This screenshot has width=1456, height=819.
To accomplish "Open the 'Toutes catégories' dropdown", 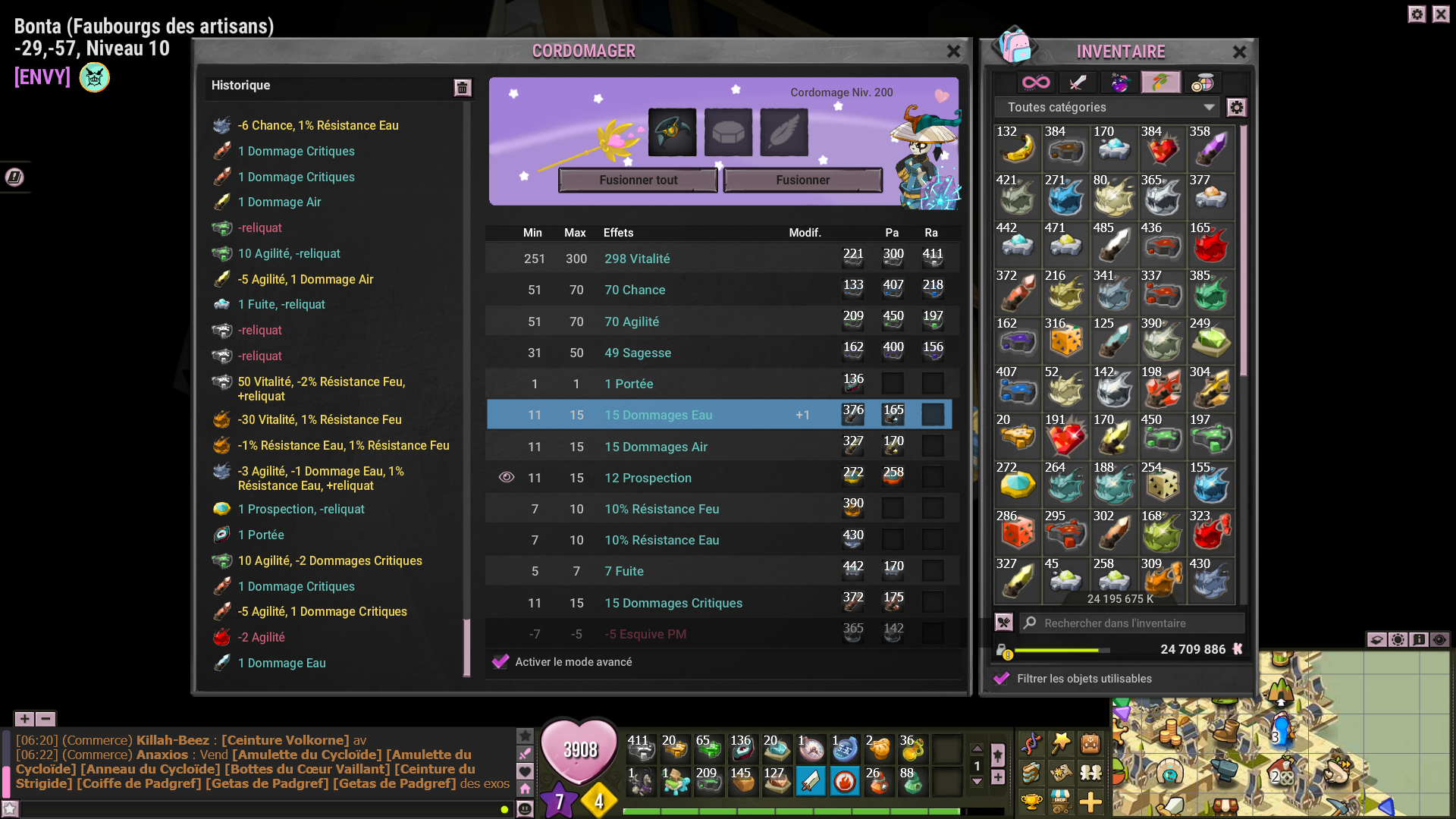I will pyautogui.click(x=1107, y=108).
